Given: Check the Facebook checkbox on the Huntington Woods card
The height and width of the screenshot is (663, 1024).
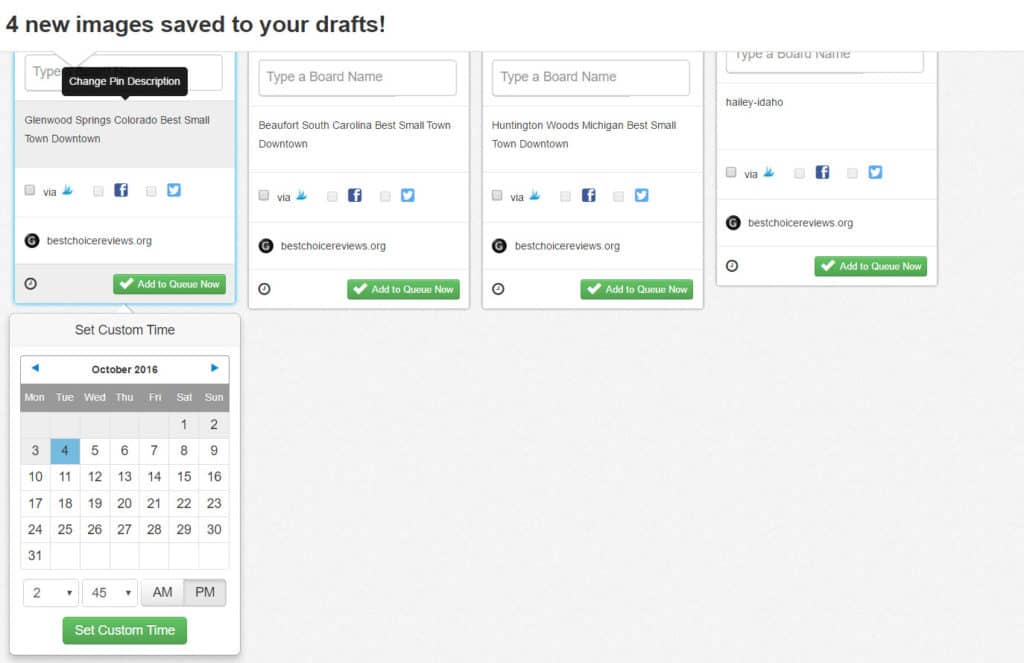Looking at the screenshot, I should (x=564, y=195).
